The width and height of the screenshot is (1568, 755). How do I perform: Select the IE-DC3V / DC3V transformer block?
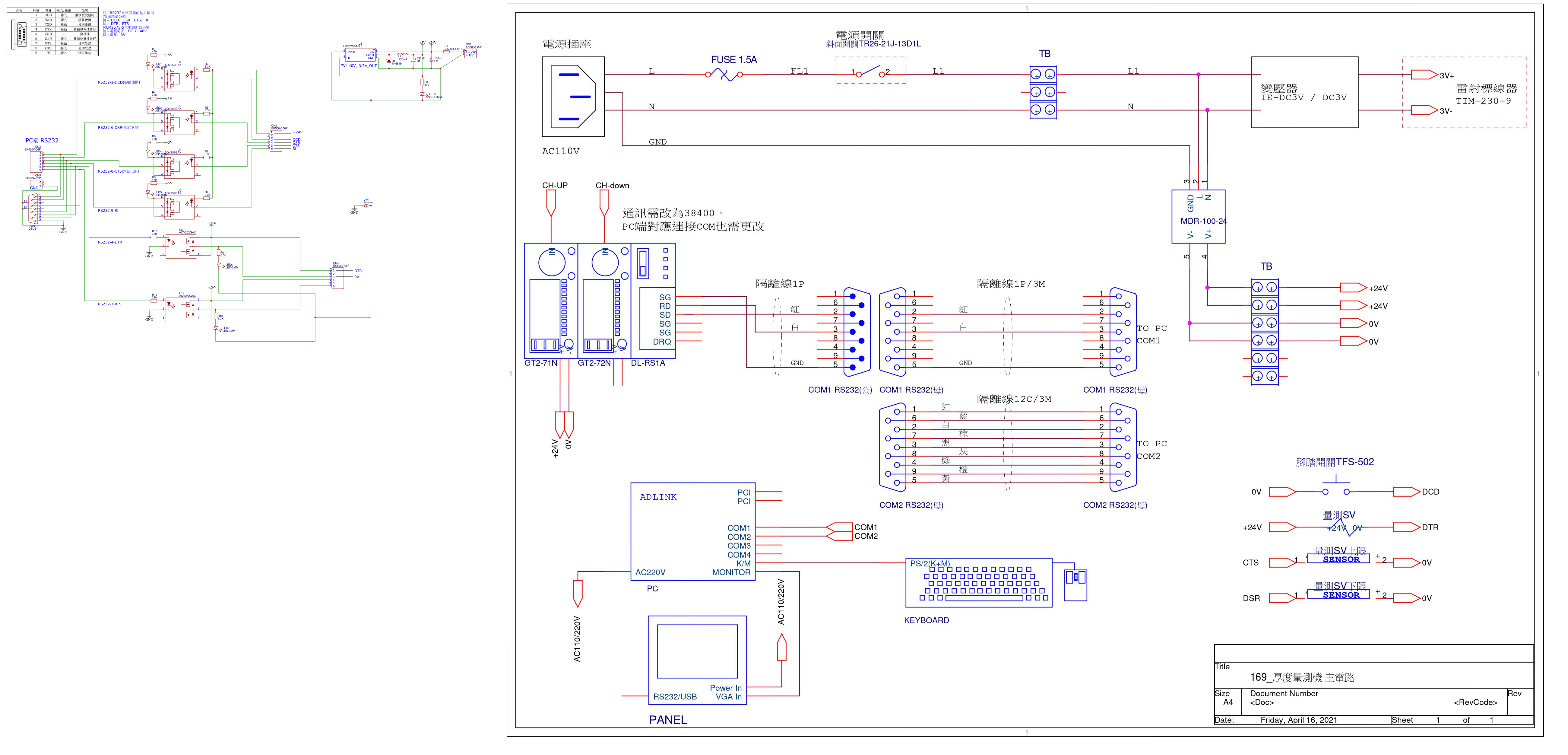coord(1304,92)
